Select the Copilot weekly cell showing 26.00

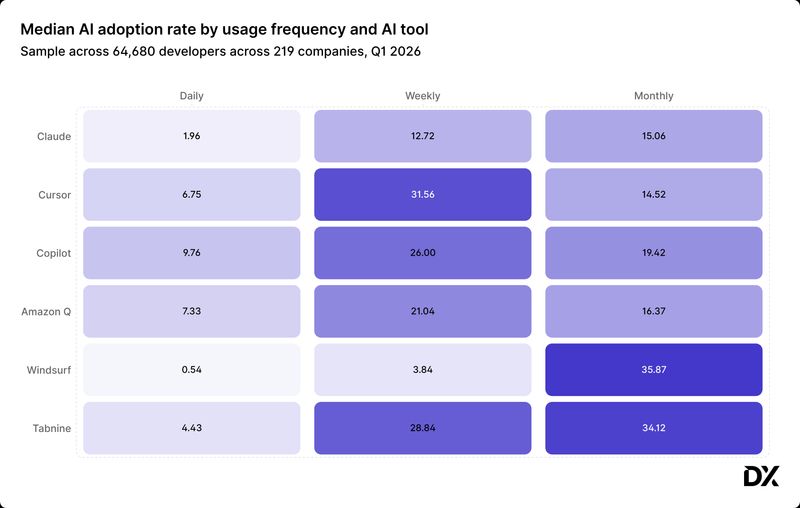point(422,253)
